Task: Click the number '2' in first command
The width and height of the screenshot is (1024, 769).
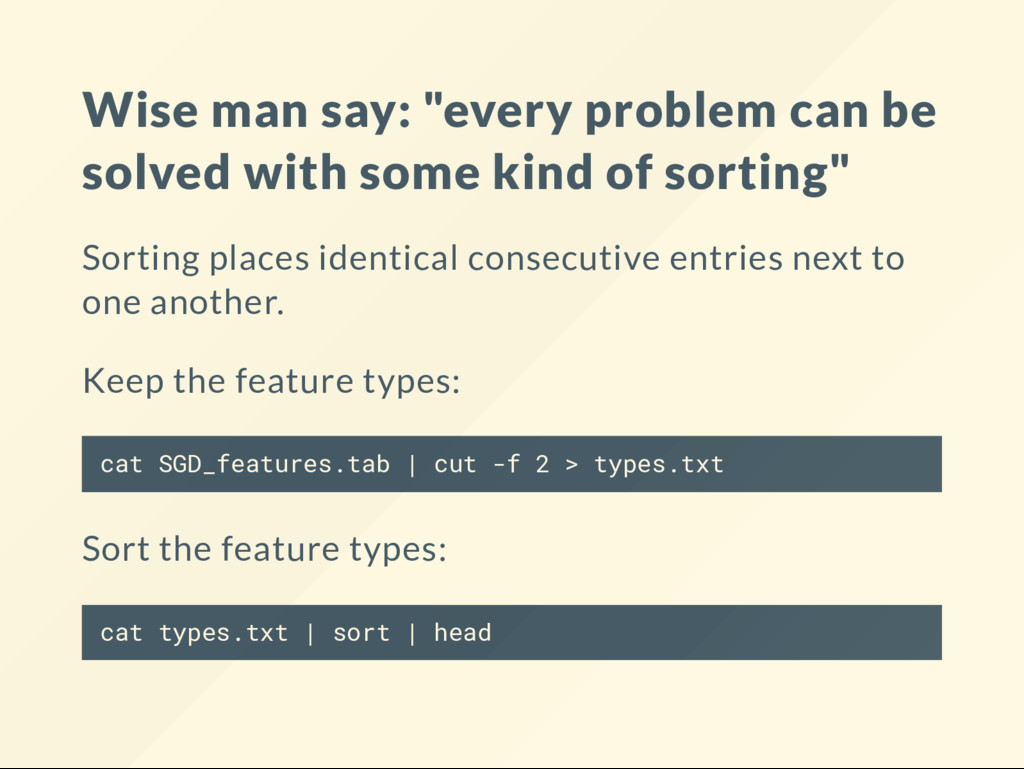Action: pos(542,464)
